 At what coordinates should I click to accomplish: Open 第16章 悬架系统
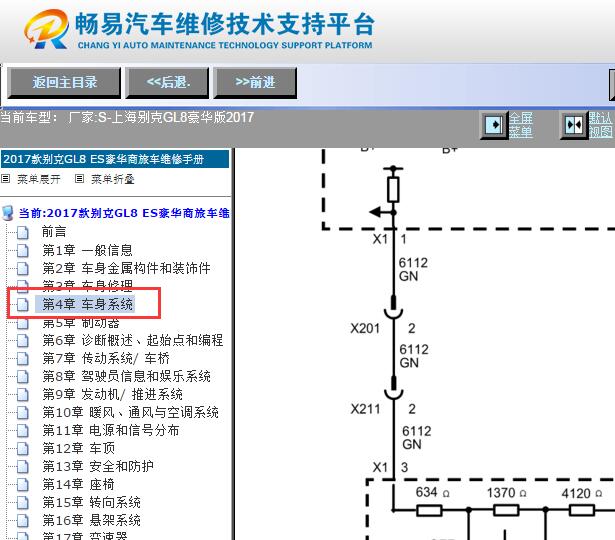91,520
